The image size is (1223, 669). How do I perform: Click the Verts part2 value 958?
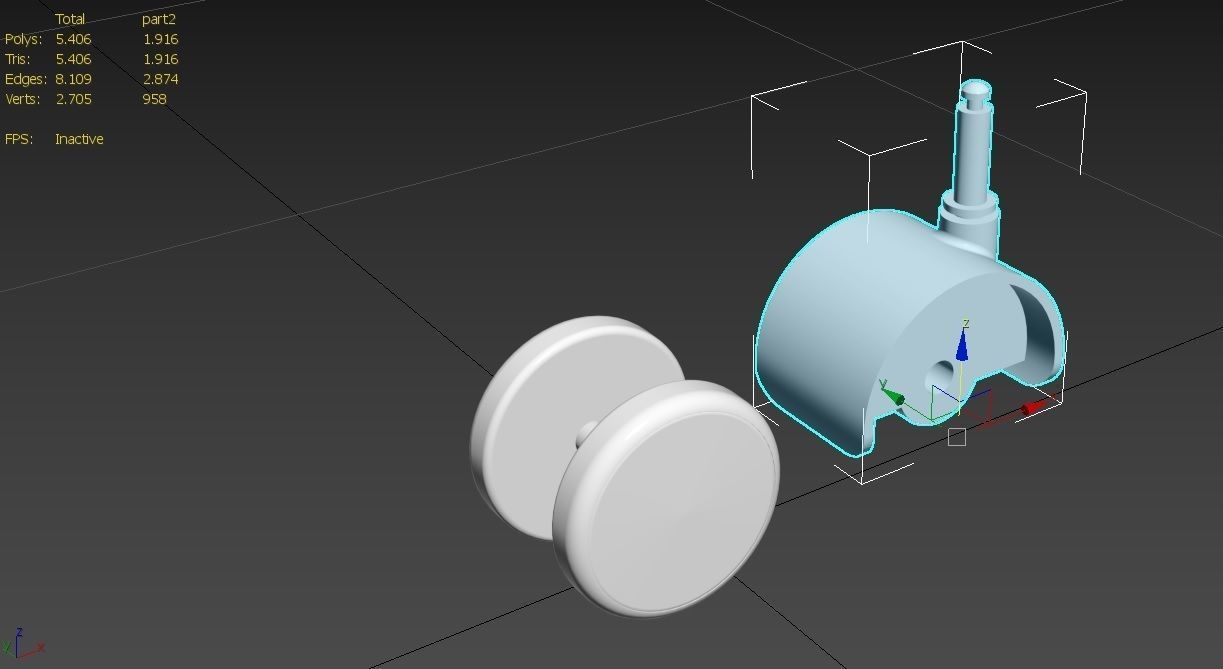coord(154,99)
